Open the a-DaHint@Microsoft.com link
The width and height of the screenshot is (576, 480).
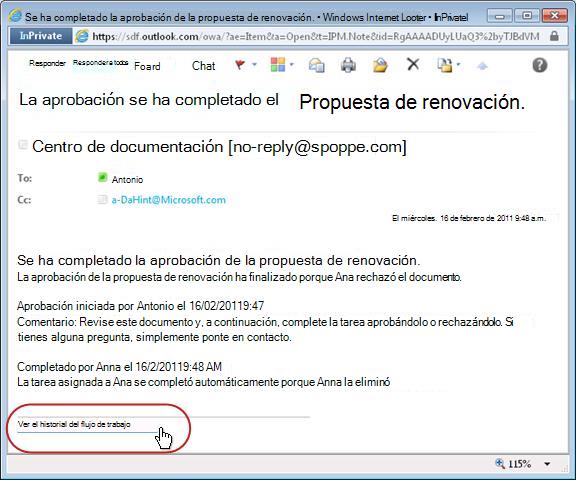169,200
